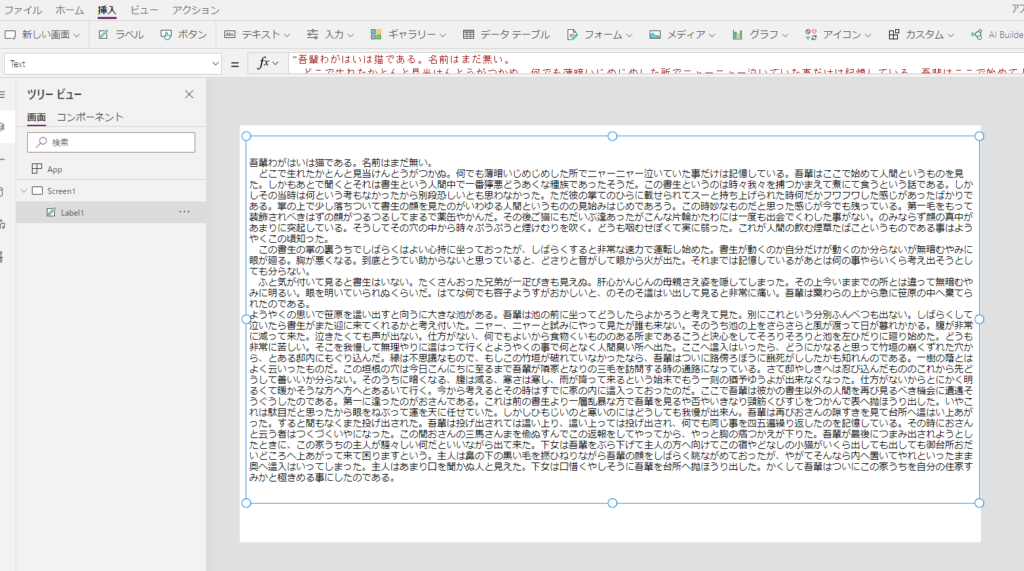Switch to the ビュー ribbon tab
The height and width of the screenshot is (571, 1024).
[143, 9]
